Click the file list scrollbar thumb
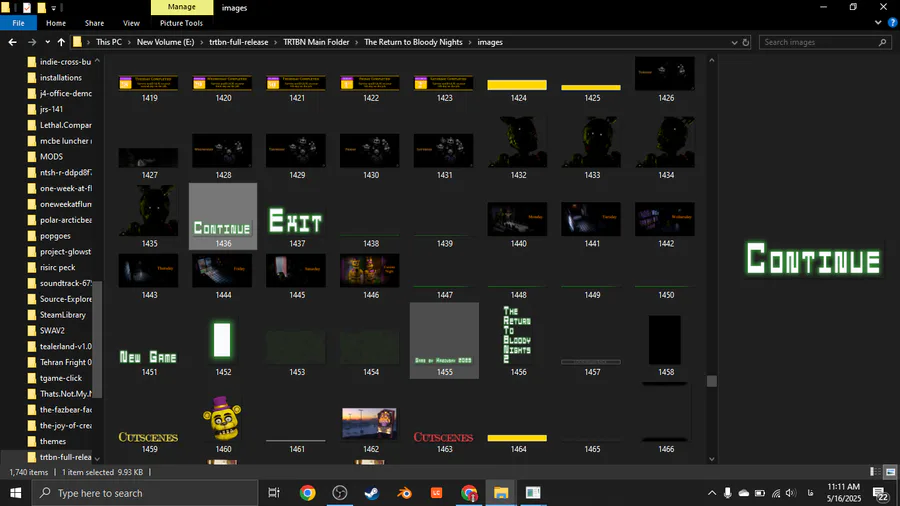900x506 pixels. (712, 381)
